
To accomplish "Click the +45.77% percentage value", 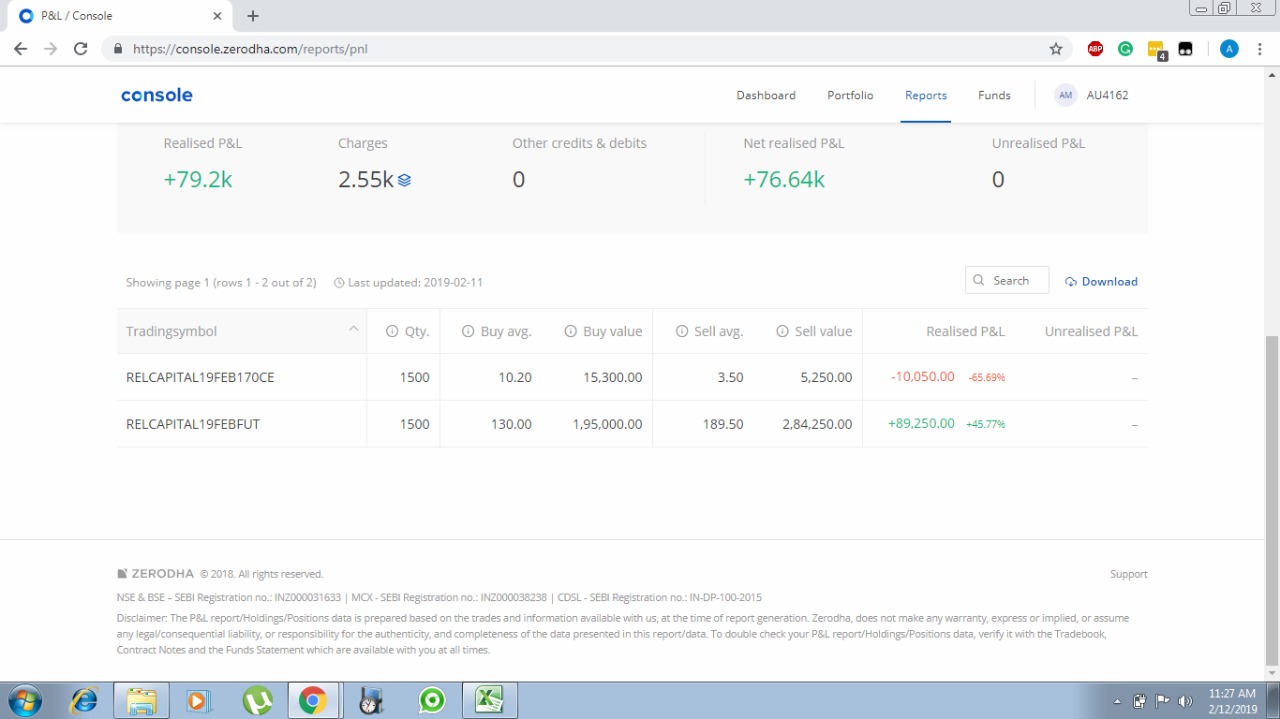I will [985, 425].
